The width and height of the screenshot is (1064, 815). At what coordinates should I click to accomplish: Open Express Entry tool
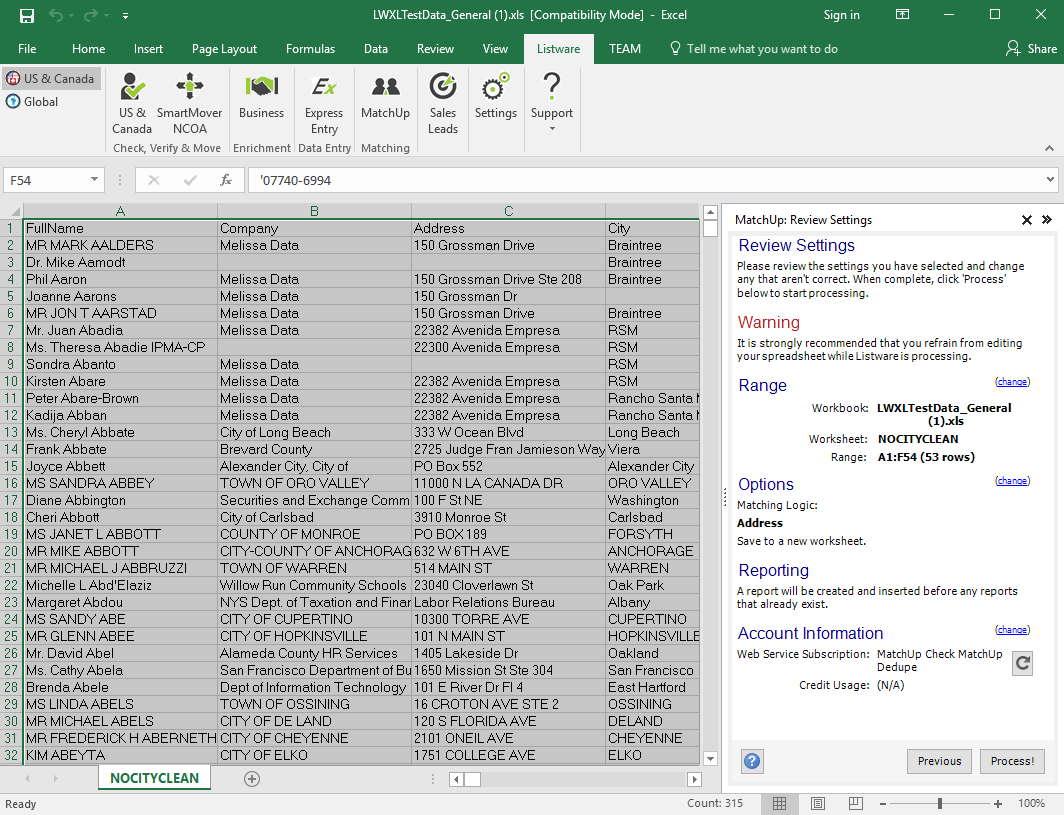(x=324, y=103)
